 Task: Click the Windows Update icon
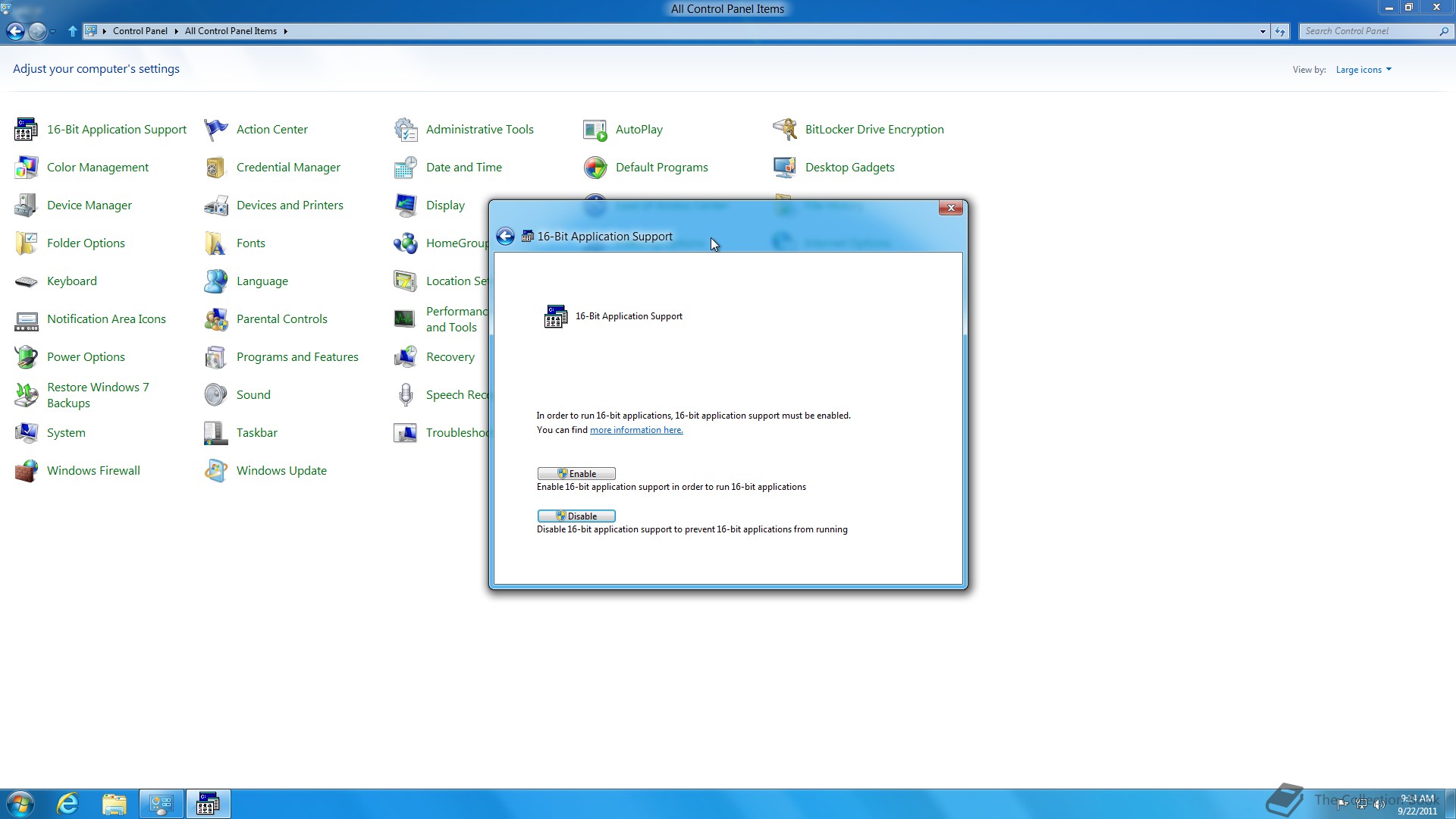[215, 471]
